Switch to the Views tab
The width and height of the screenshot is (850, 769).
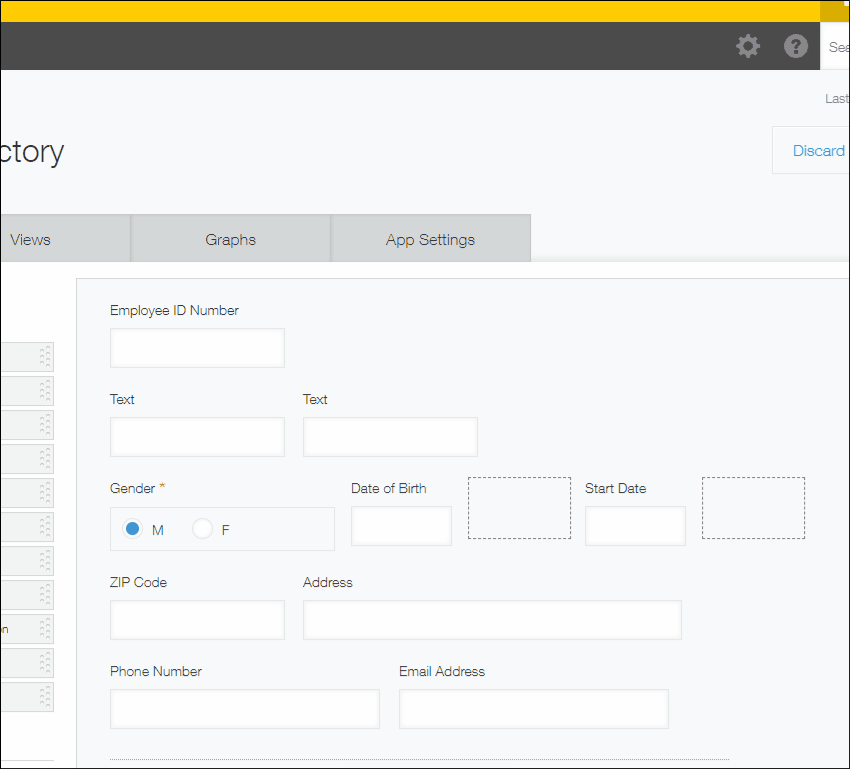(30, 238)
